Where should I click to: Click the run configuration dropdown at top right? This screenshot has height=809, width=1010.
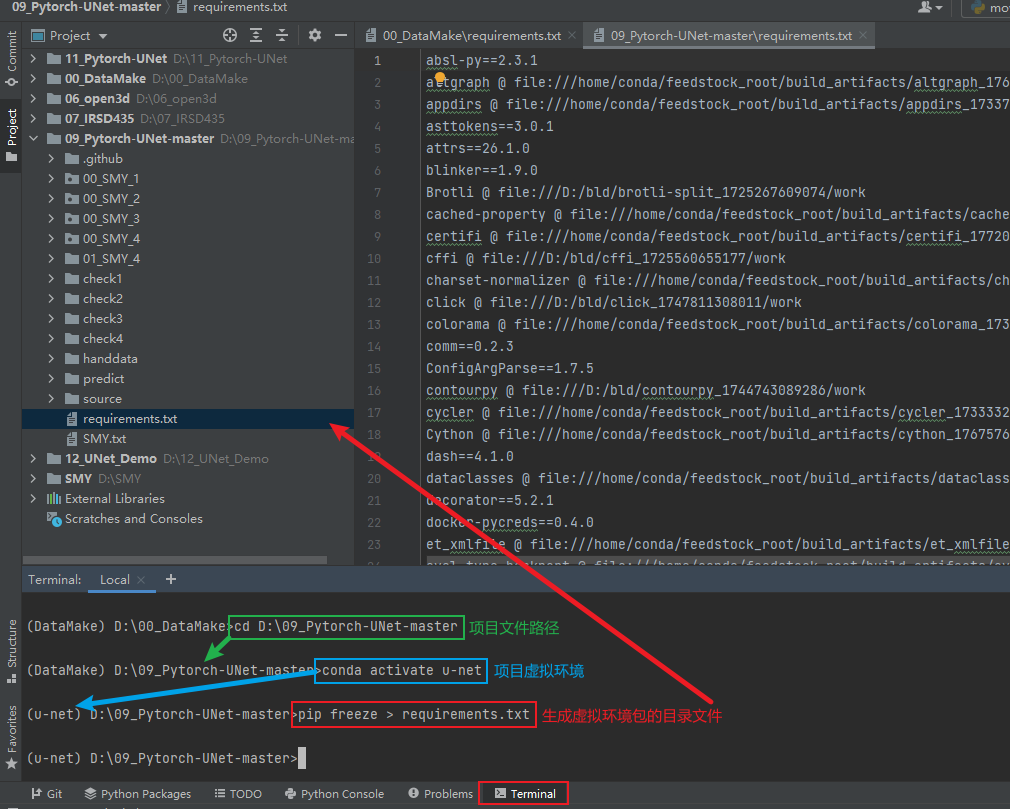[x=986, y=7]
